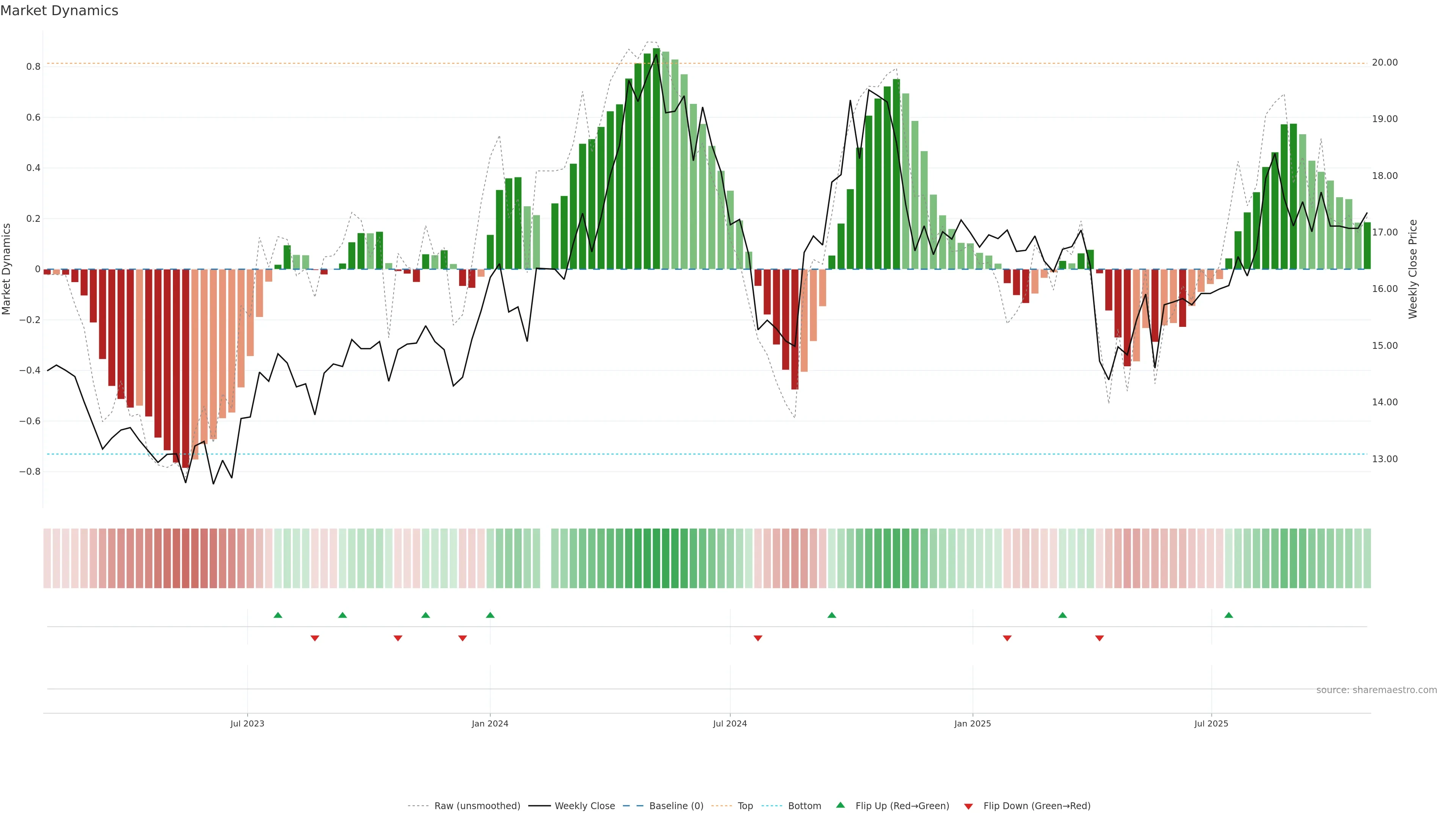Click the red flip-down marker after Jul 2024
The image size is (1456, 819).
pyautogui.click(x=758, y=638)
